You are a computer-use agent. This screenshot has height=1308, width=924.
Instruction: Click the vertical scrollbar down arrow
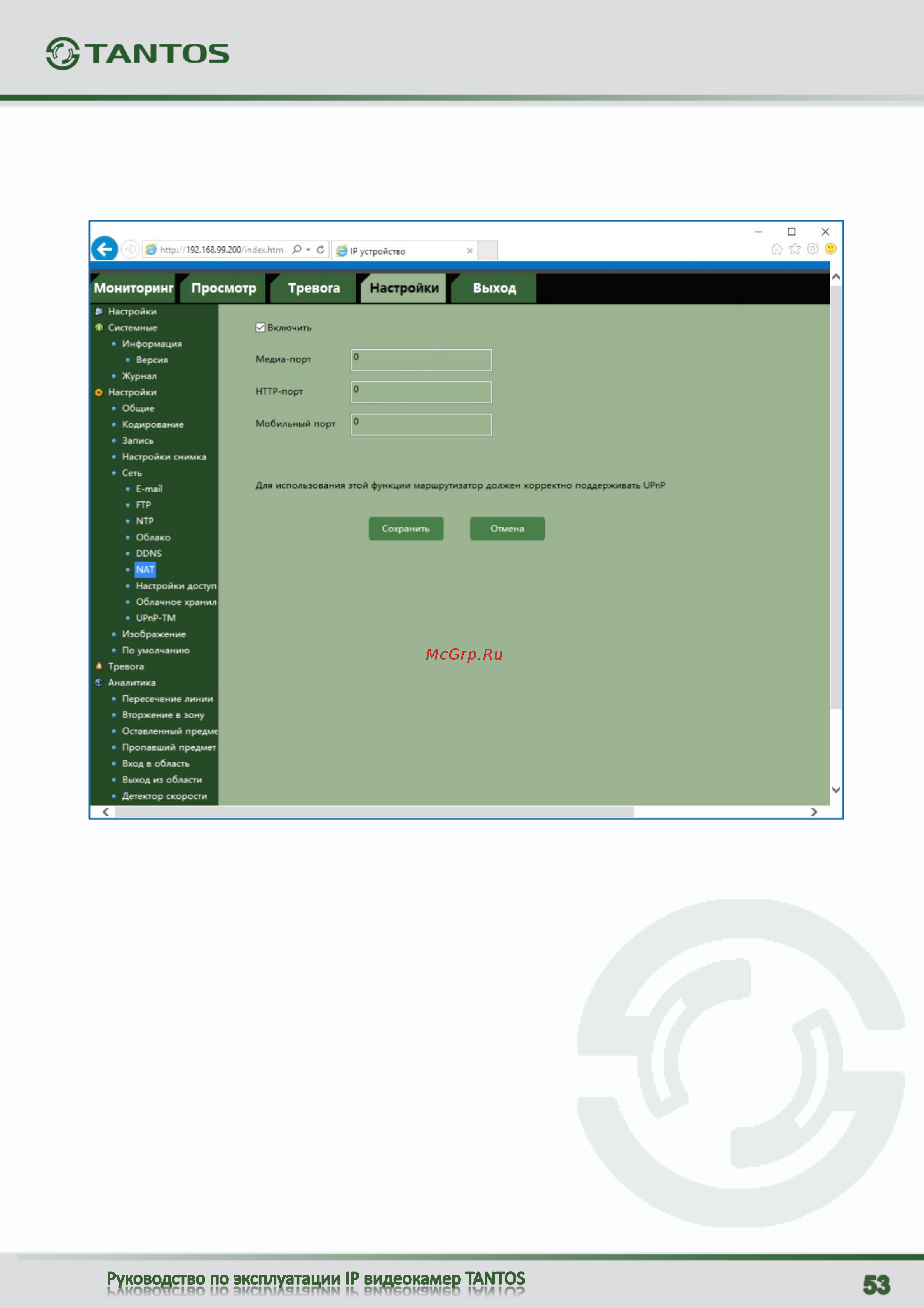(x=836, y=789)
